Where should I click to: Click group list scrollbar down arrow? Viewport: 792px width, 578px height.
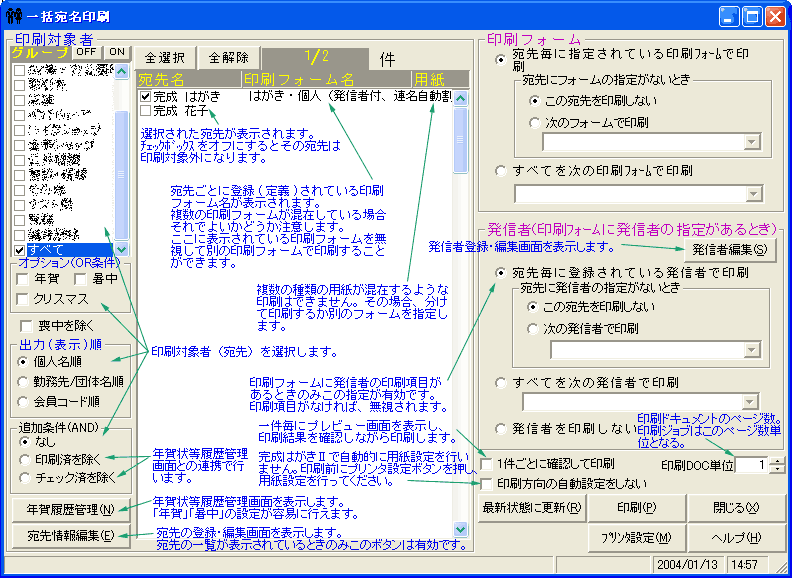[x=122, y=248]
